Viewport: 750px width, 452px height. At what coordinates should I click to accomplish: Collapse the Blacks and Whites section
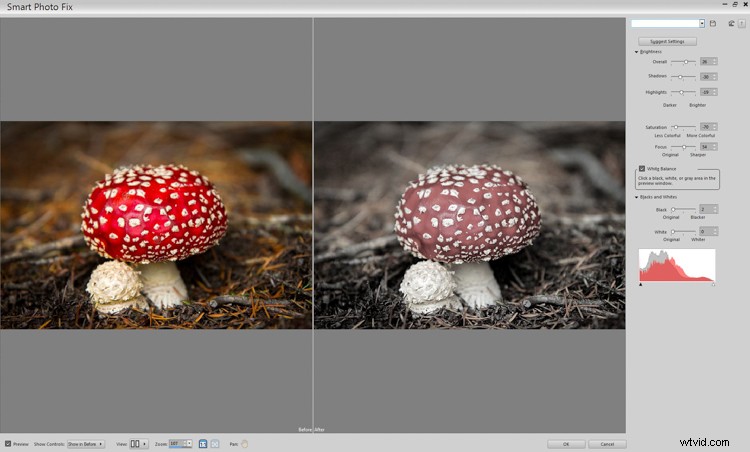tap(636, 197)
